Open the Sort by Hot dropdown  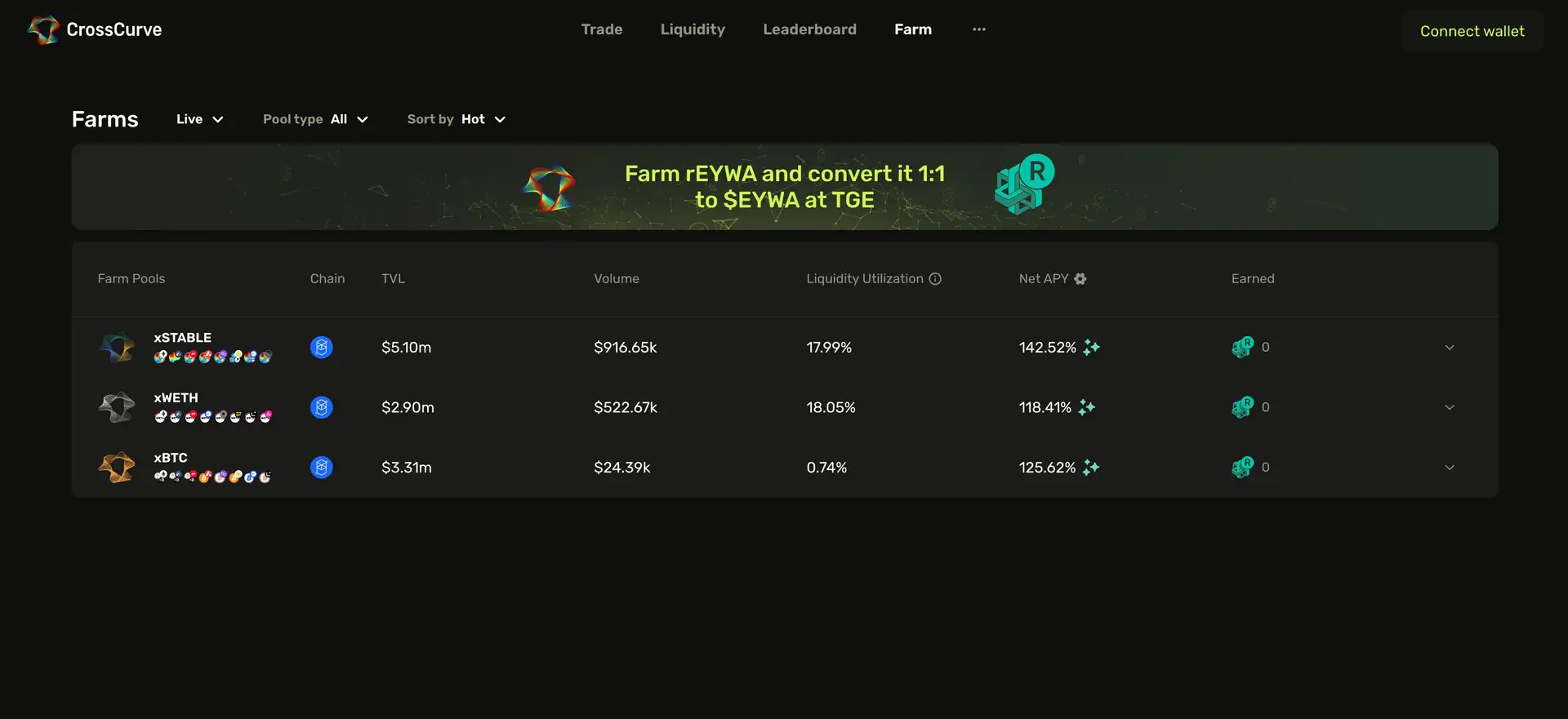457,119
